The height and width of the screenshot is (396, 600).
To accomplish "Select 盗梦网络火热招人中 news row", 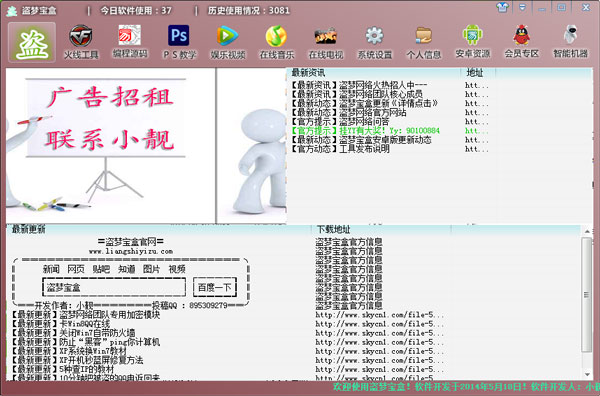I will pos(359,85).
